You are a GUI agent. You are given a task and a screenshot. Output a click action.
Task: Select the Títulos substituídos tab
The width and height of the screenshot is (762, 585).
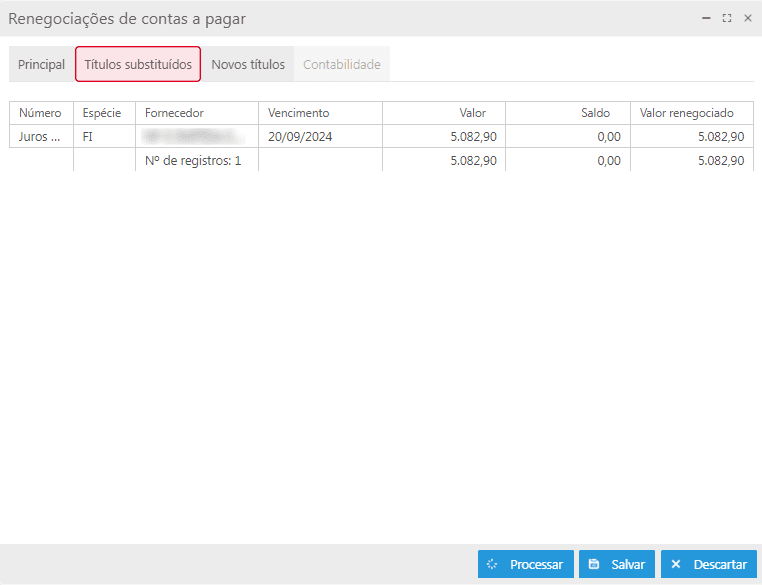pyautogui.click(x=138, y=64)
